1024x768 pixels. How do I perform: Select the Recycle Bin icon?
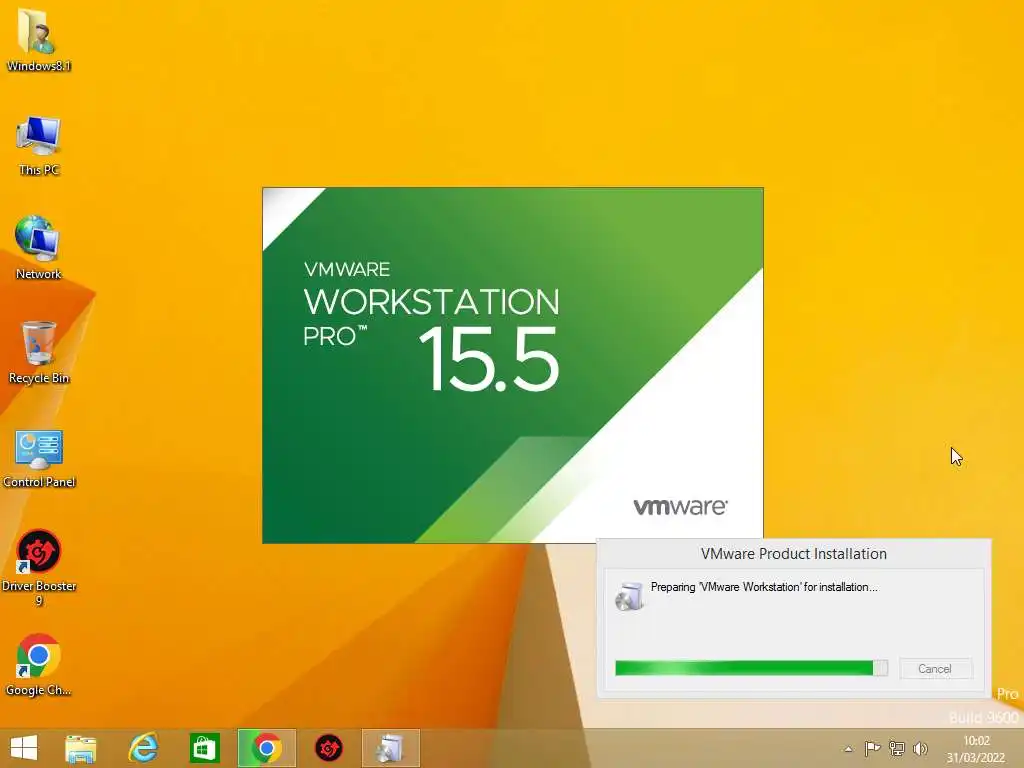tap(39, 353)
